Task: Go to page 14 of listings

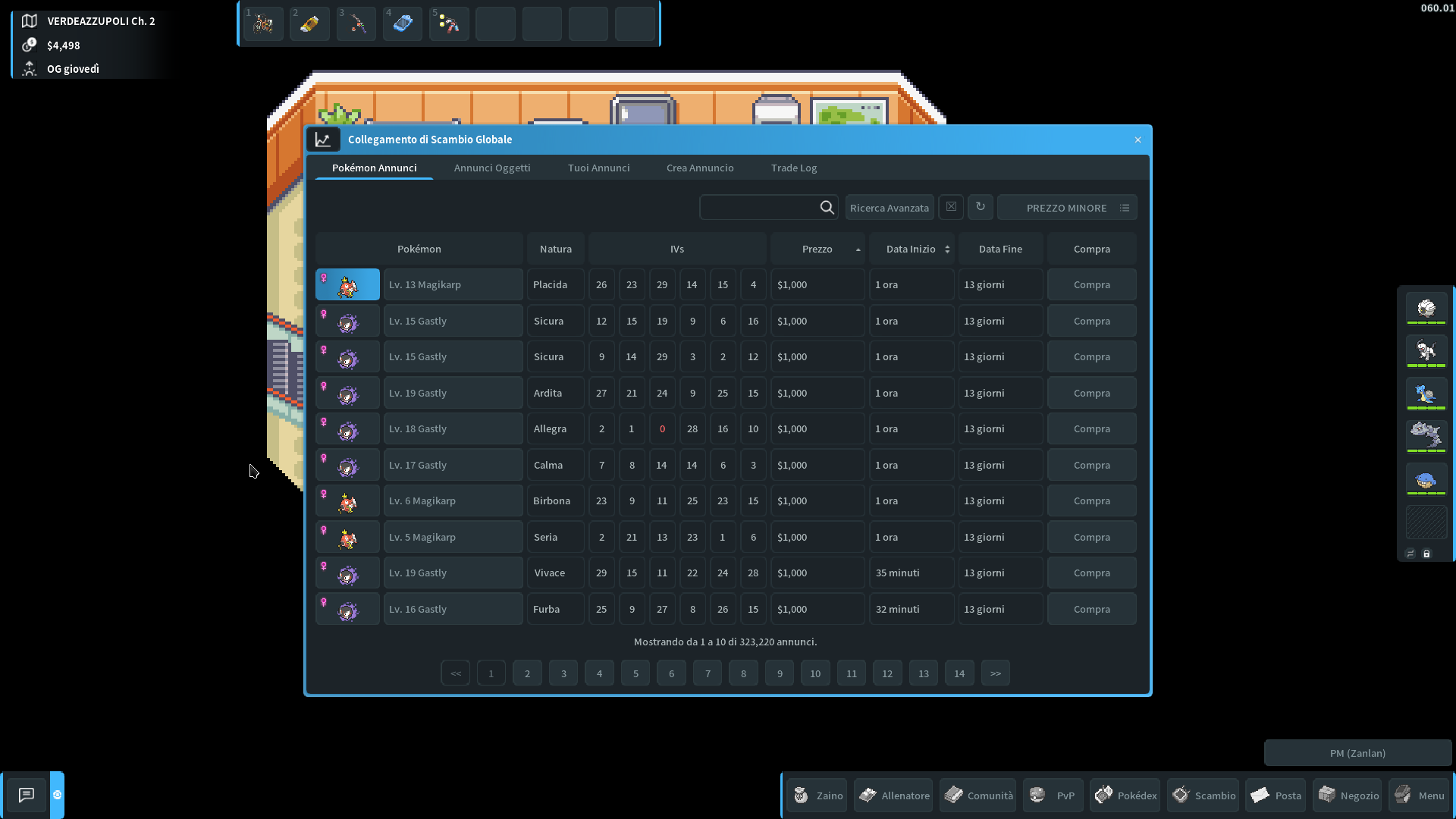Action: (959, 673)
